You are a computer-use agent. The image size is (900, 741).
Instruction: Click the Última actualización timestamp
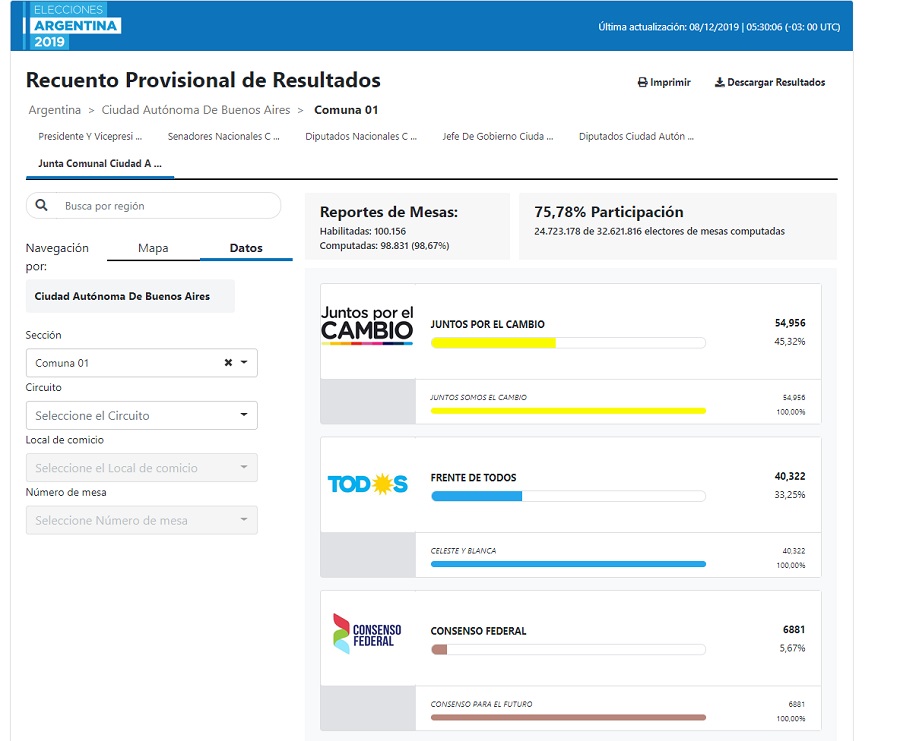pos(719,27)
